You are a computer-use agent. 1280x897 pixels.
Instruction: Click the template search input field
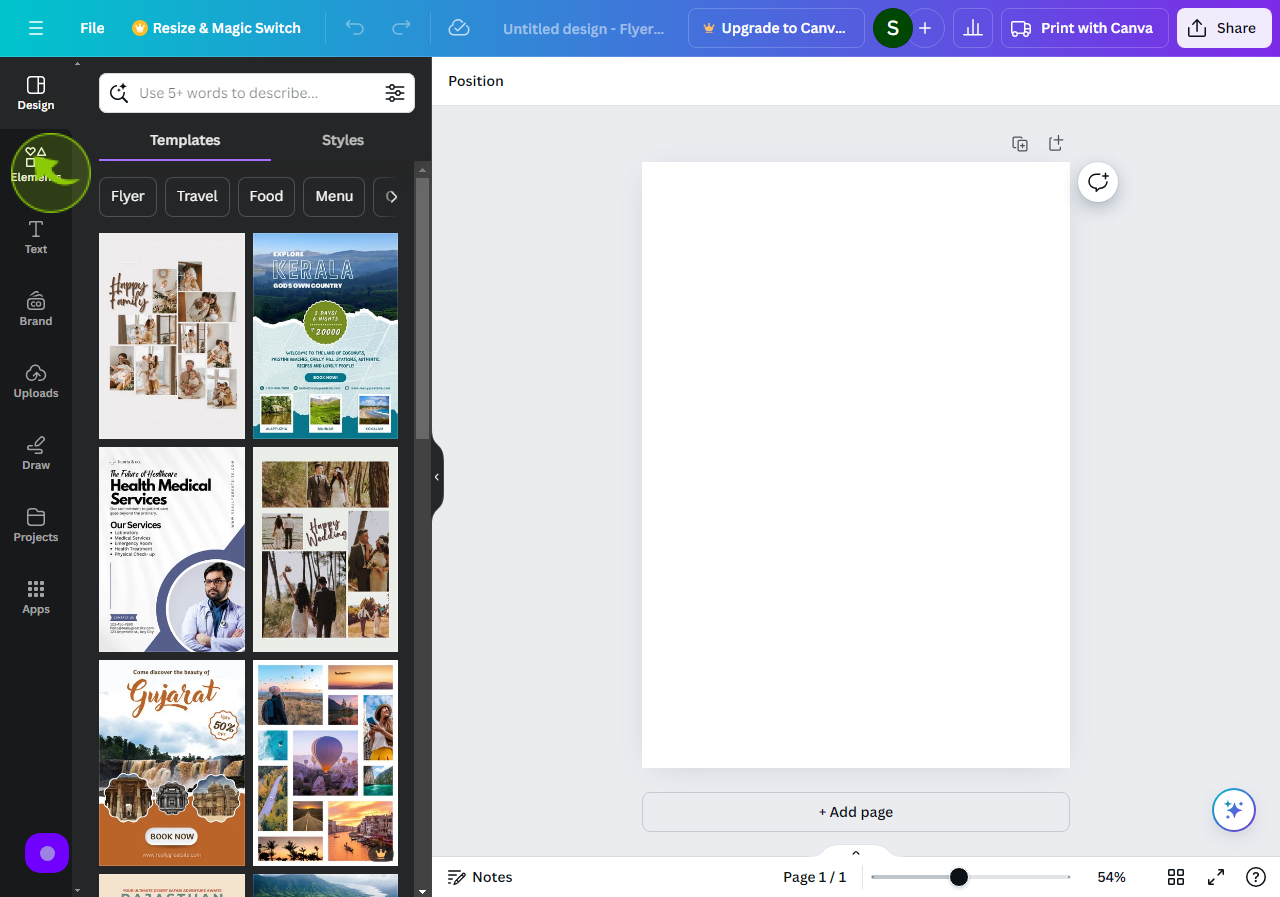tap(257, 93)
